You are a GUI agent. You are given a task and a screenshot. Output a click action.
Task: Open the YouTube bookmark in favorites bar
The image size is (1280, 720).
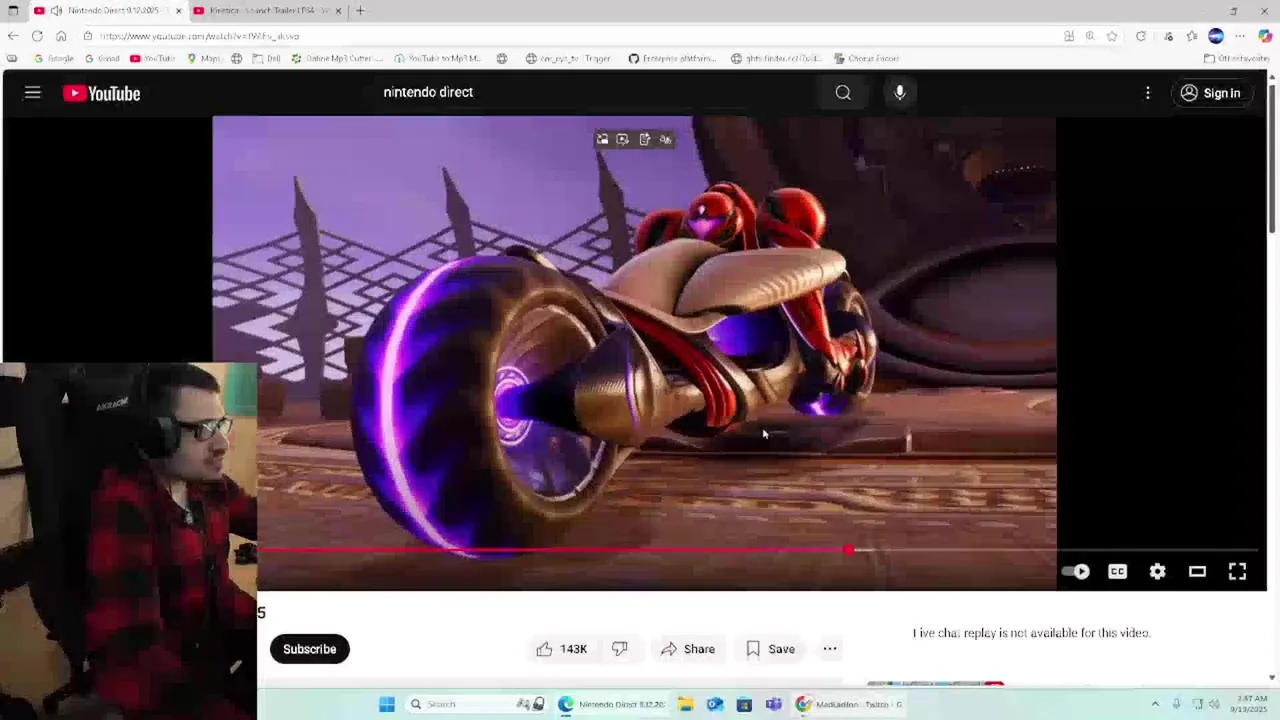click(x=152, y=58)
